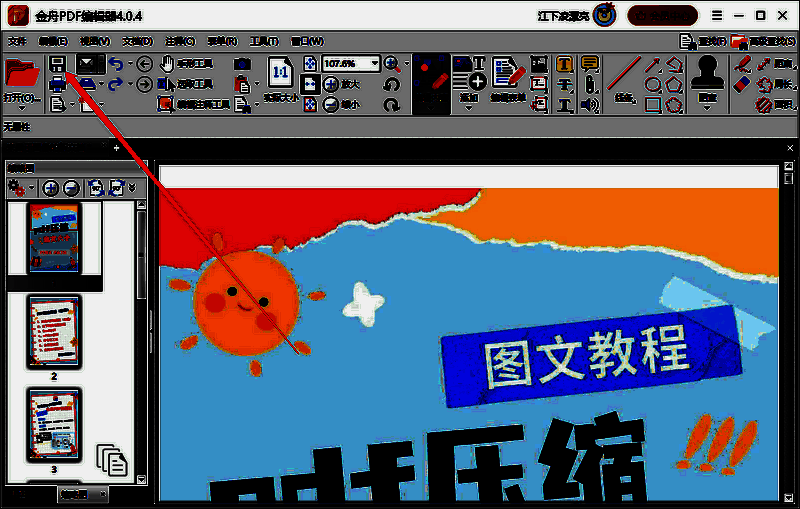Open the Edit (E) menu
This screenshot has height=509, width=800.
[53, 41]
